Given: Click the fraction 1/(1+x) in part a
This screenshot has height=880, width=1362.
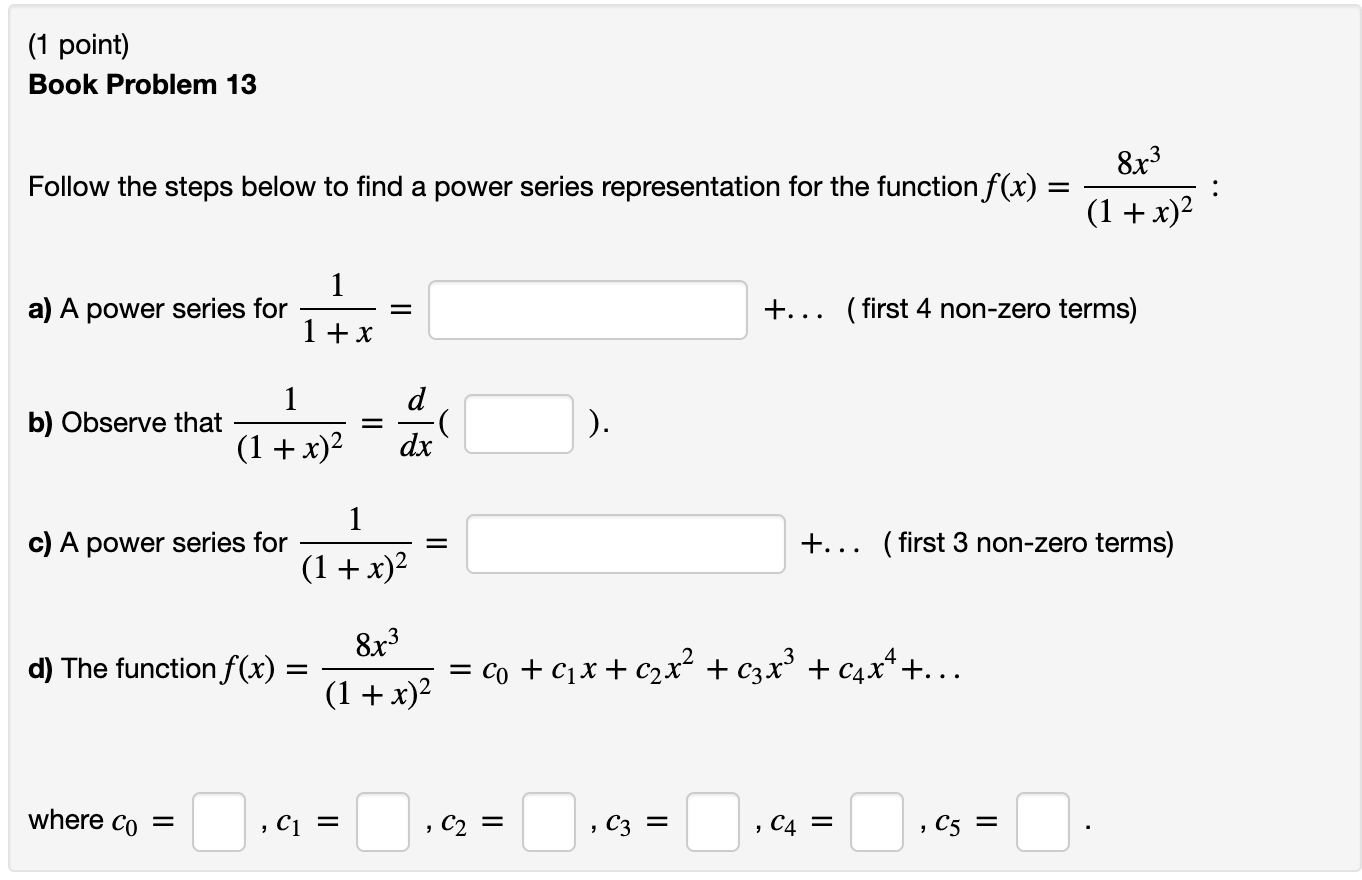Looking at the screenshot, I should (336, 308).
